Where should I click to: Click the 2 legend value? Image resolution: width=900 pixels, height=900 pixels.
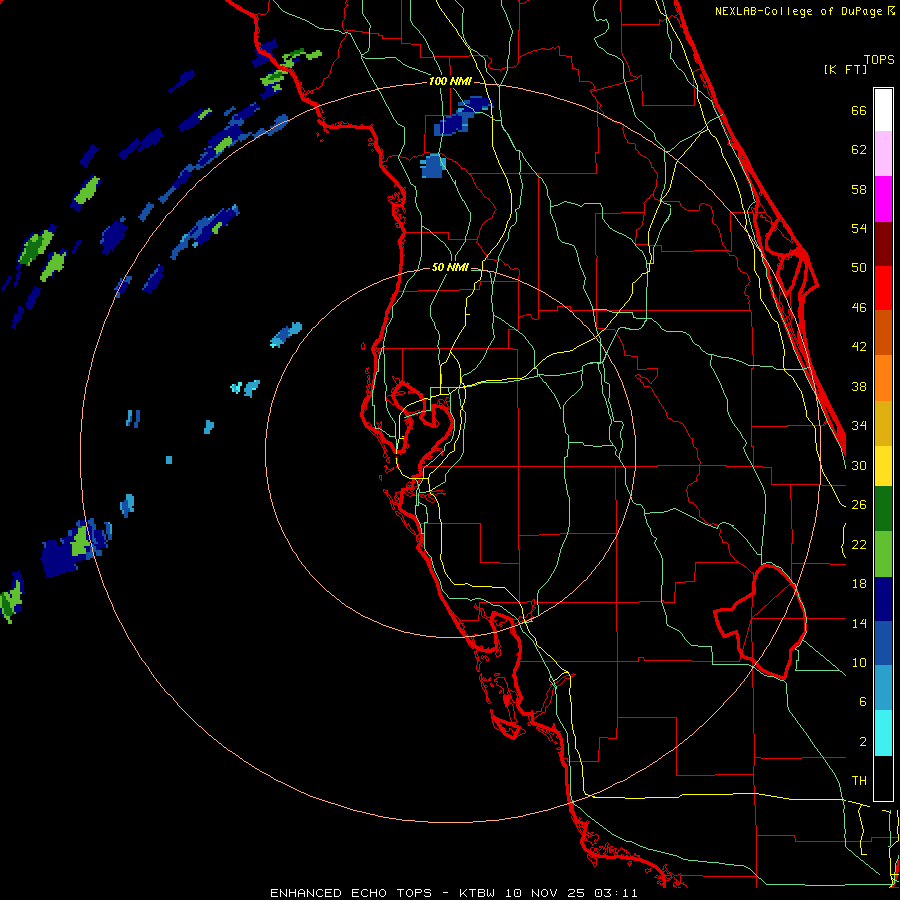[x=862, y=742]
